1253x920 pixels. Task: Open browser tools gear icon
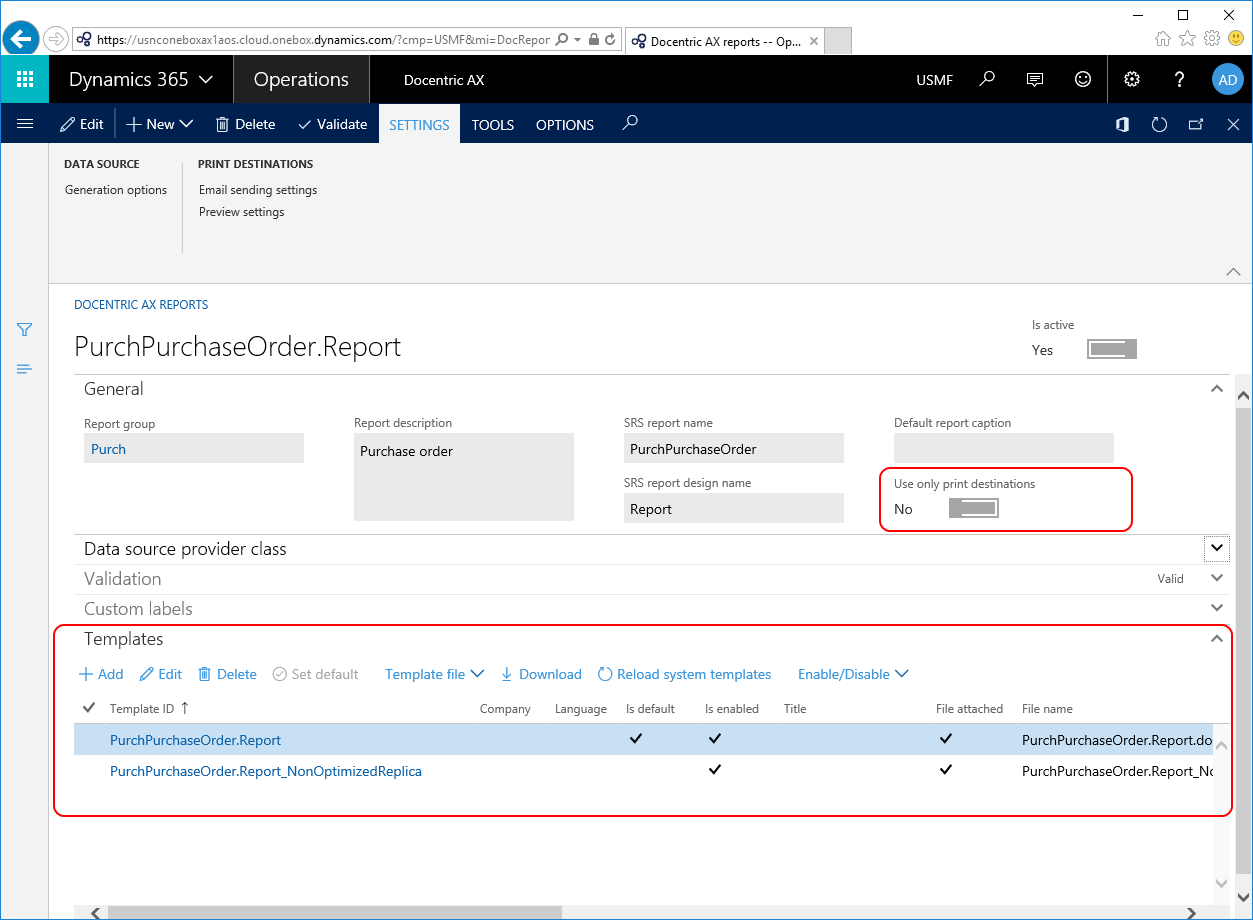[x=1212, y=38]
